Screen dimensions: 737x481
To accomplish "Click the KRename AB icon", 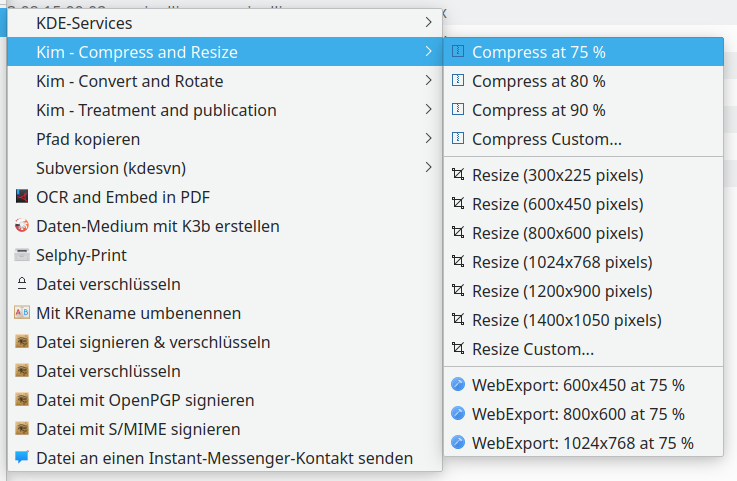I will (x=22, y=313).
